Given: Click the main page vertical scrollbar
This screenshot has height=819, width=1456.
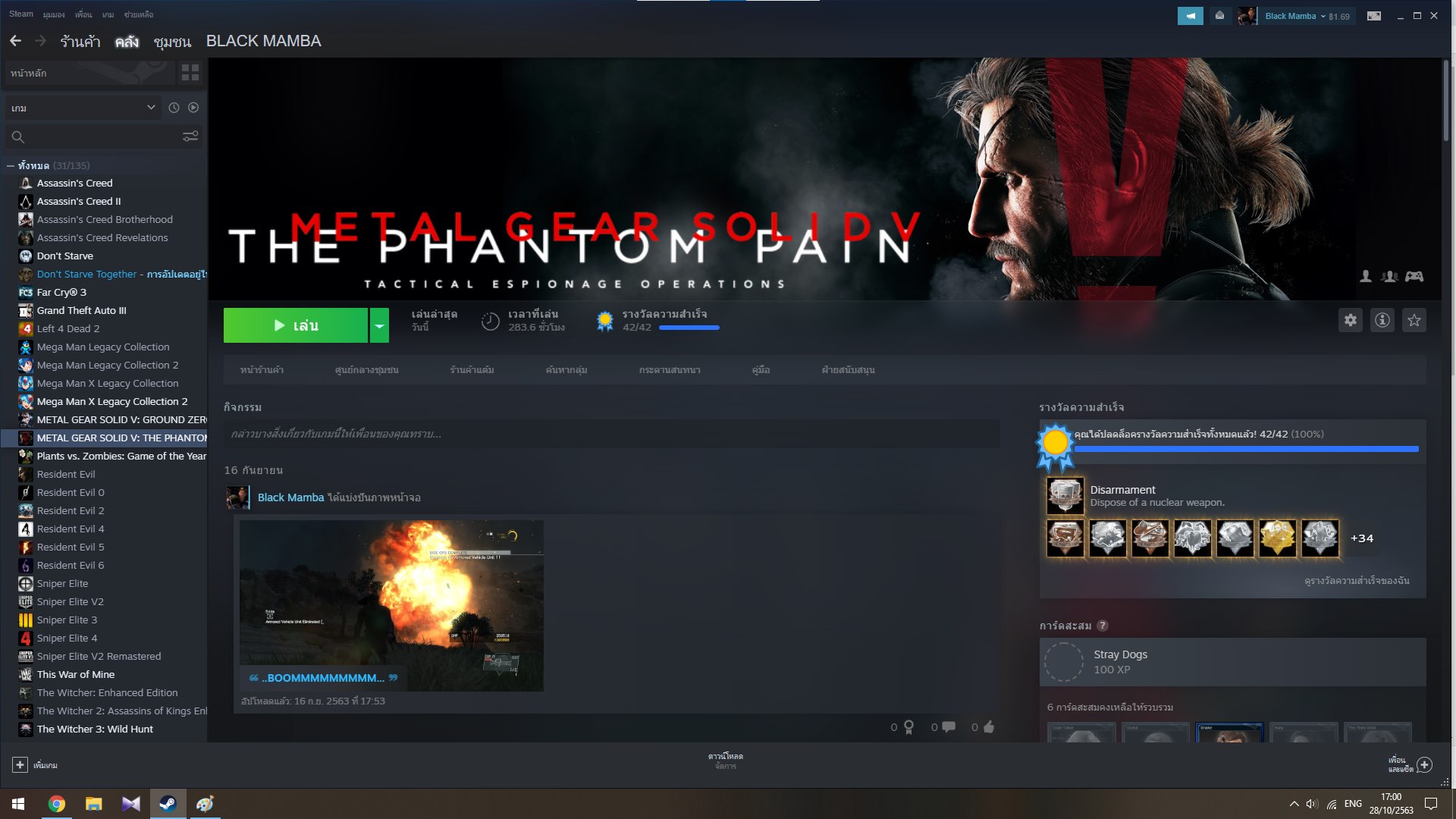Looking at the screenshot, I should click(1447, 100).
